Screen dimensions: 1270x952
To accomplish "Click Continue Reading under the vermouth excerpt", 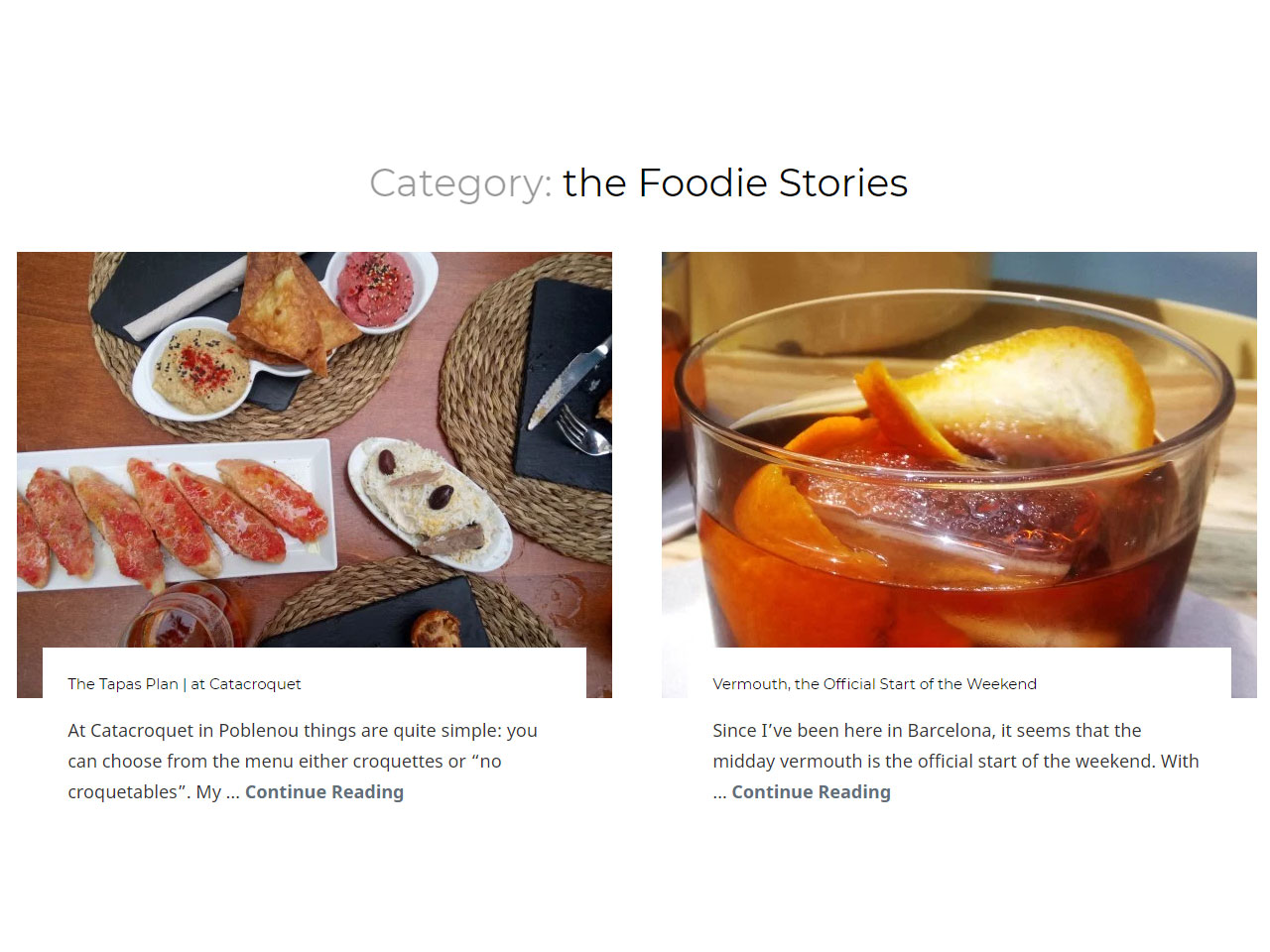I will [811, 792].
